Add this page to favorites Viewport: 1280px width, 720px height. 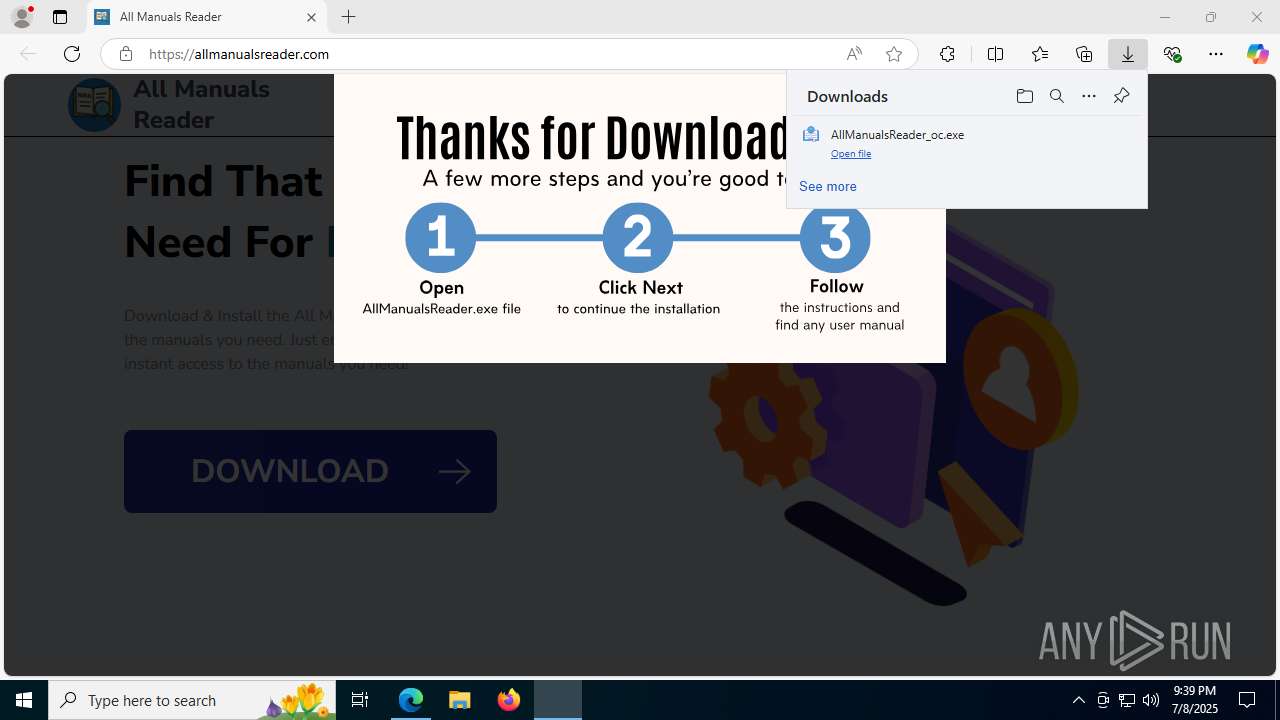894,54
